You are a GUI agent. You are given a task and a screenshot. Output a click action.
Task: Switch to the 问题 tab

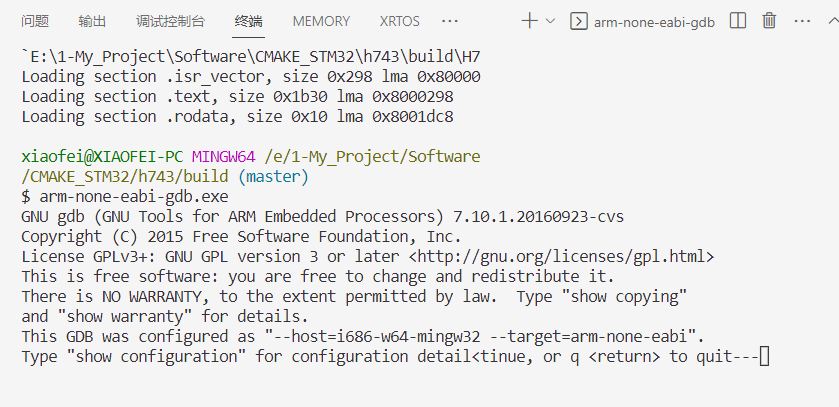coord(35,21)
